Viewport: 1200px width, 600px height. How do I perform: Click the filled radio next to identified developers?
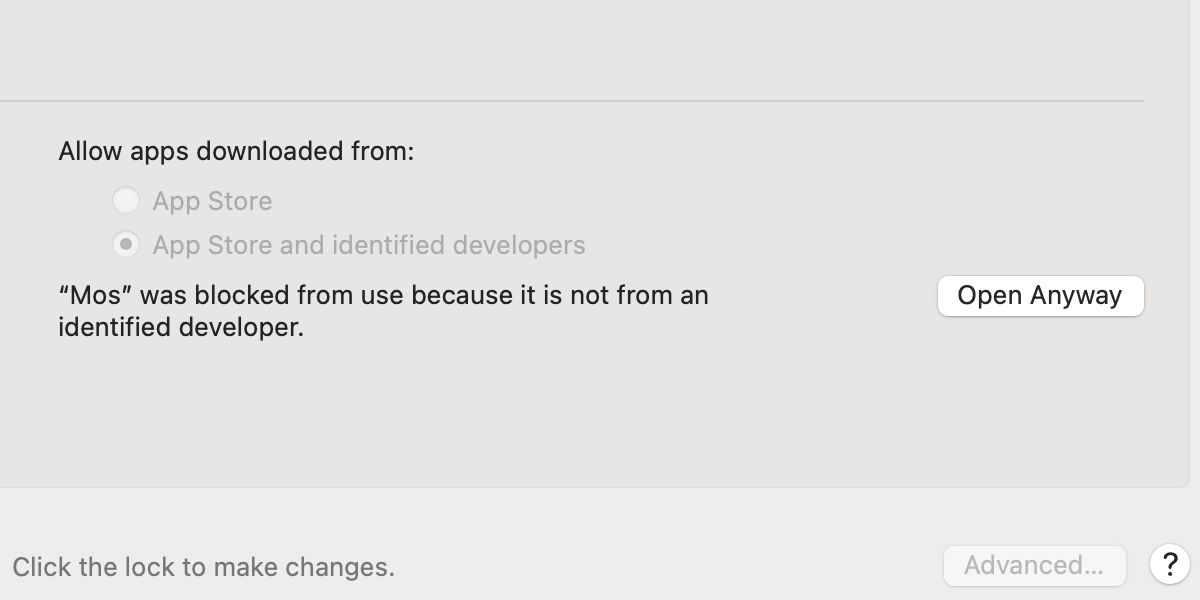[126, 244]
